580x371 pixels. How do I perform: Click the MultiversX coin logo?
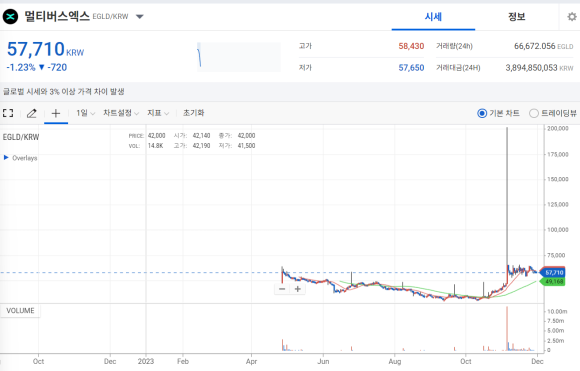10,17
